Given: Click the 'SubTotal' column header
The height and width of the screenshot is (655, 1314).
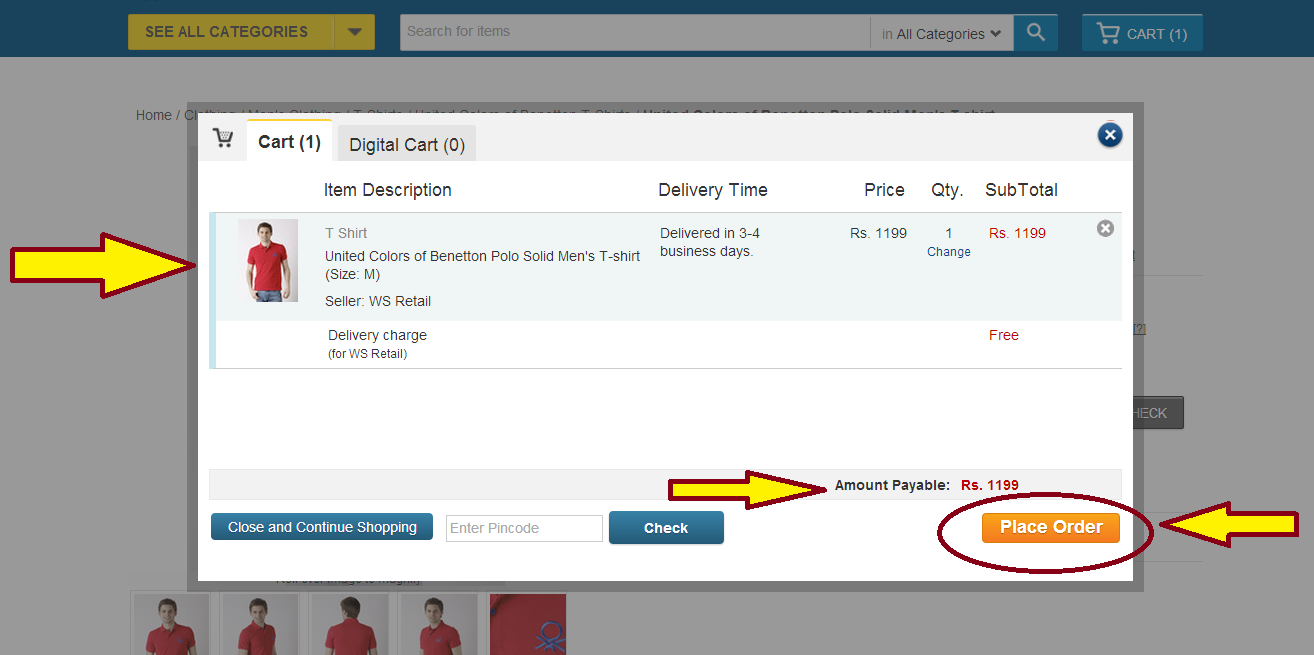Looking at the screenshot, I should click(x=1021, y=190).
